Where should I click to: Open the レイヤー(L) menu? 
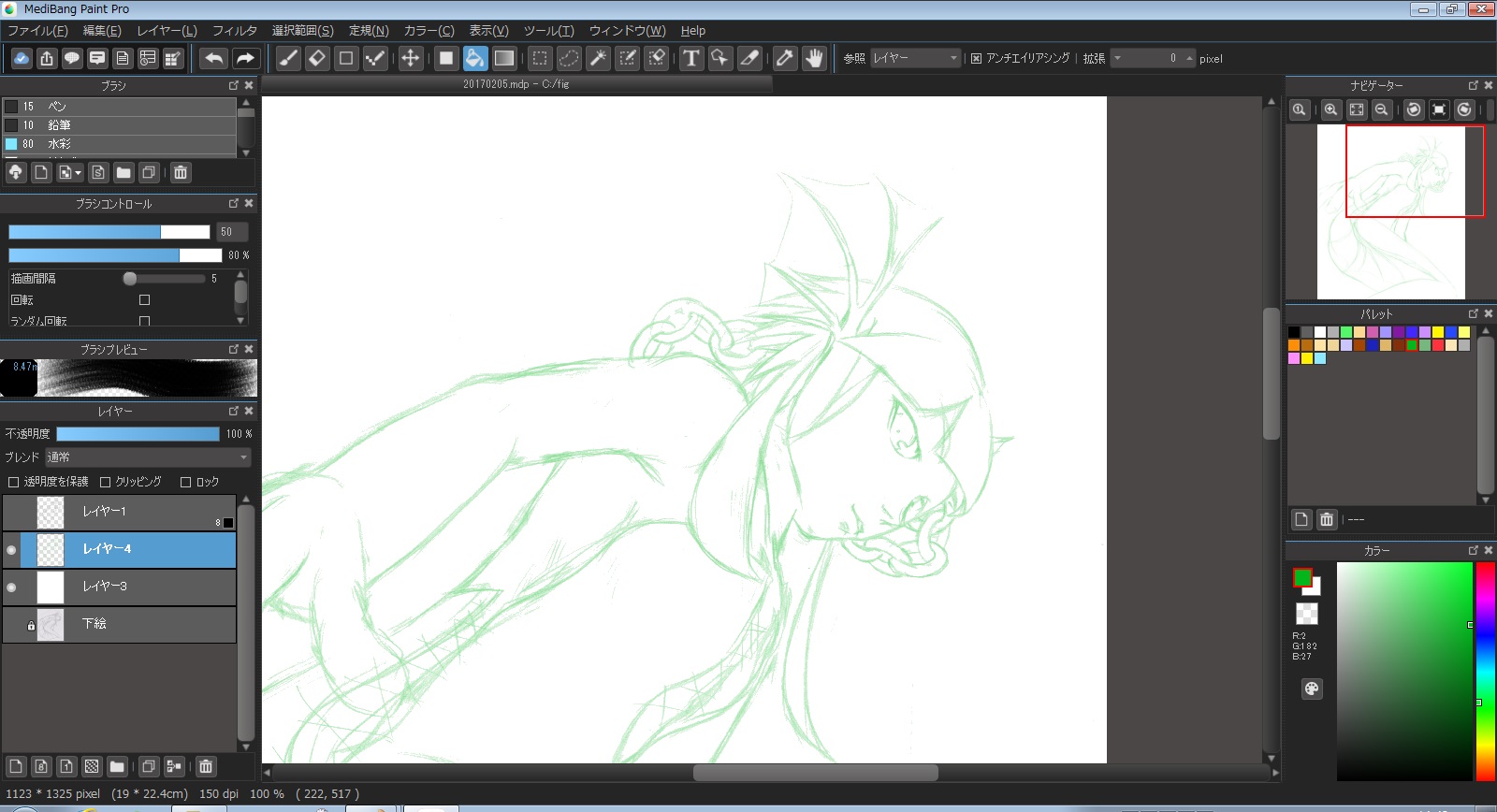point(167,31)
